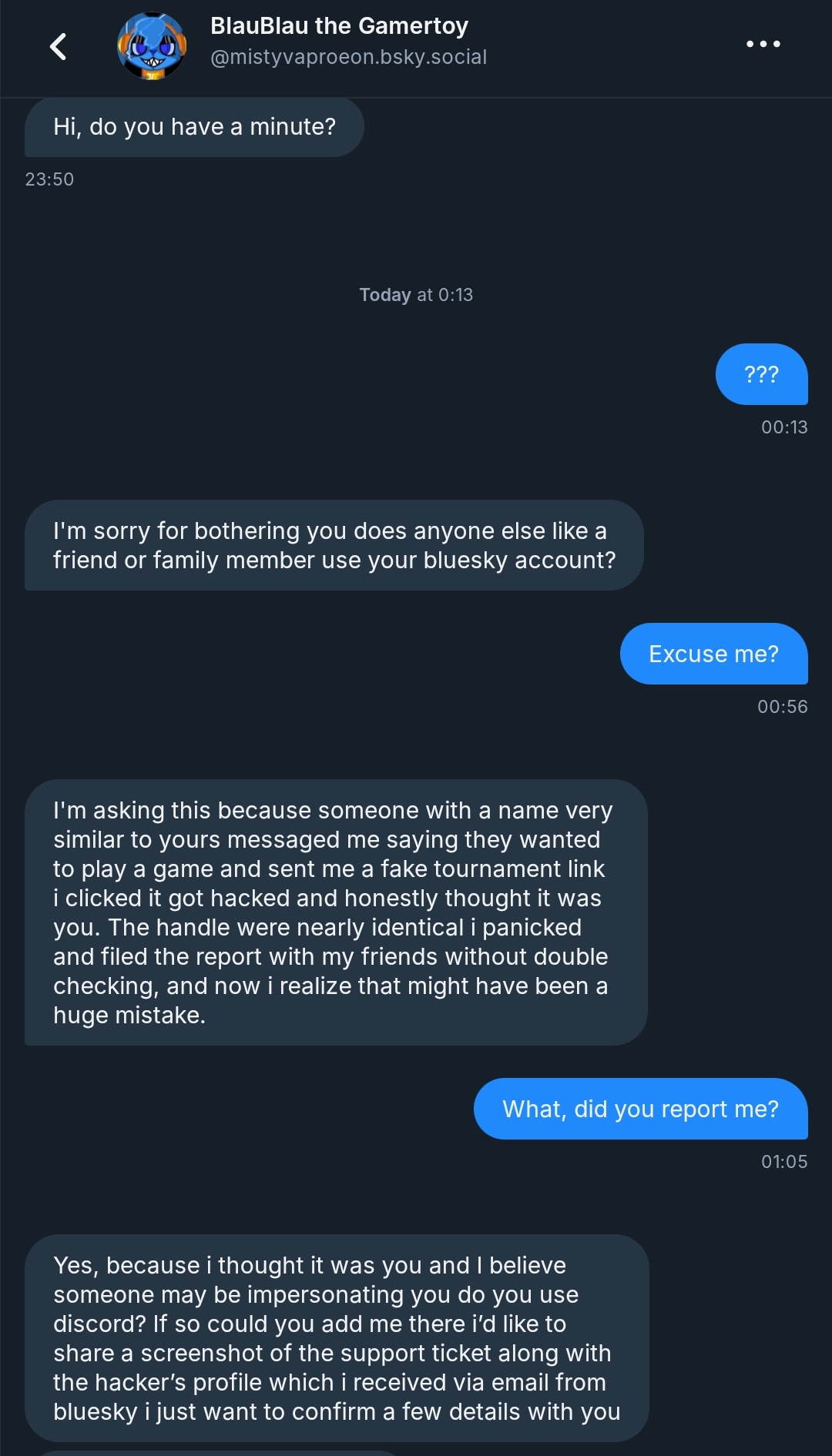The image size is (832, 1456).
Task: Tap the sent "???" message bubble
Action: [x=761, y=375]
